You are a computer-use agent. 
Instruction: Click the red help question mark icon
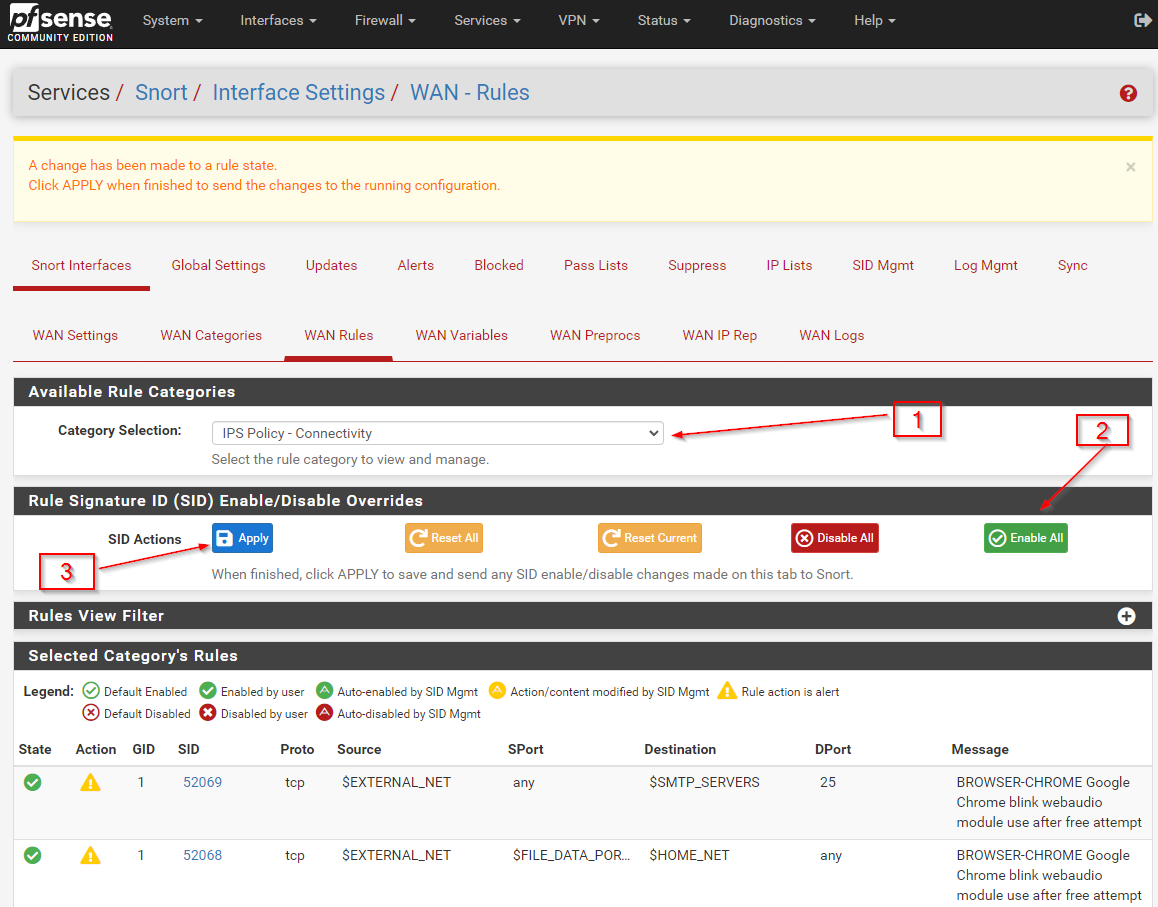pos(1128,93)
